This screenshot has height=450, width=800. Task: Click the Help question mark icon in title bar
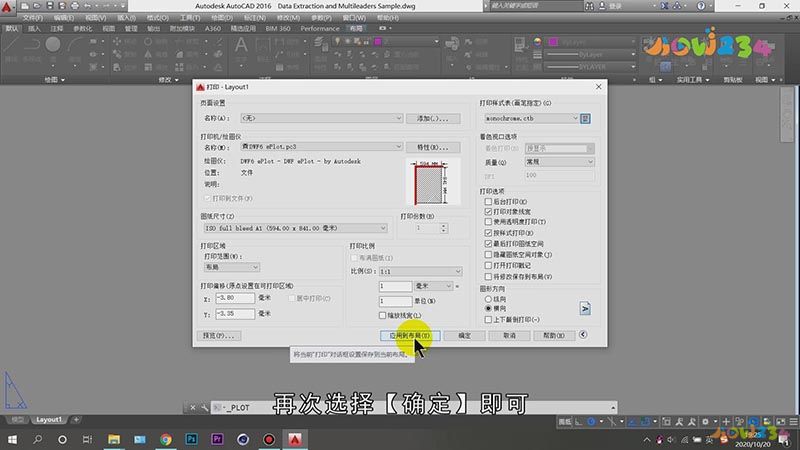pyautogui.click(x=701, y=6)
